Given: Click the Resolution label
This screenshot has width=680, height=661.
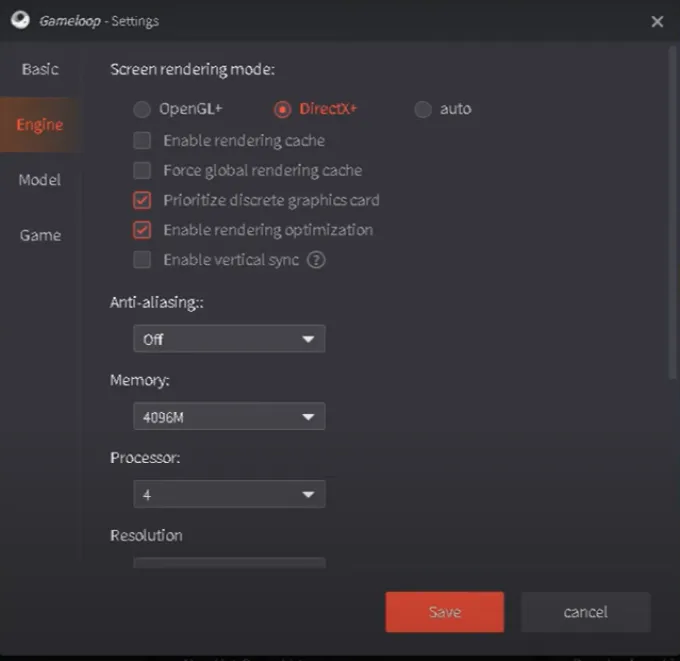Looking at the screenshot, I should [x=146, y=536].
